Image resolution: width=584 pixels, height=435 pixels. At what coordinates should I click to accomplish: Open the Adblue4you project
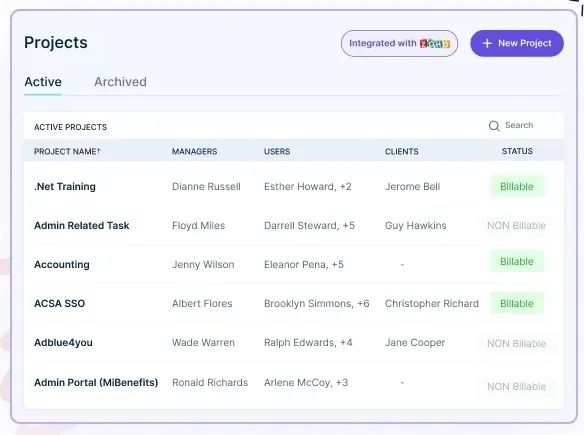(x=63, y=343)
